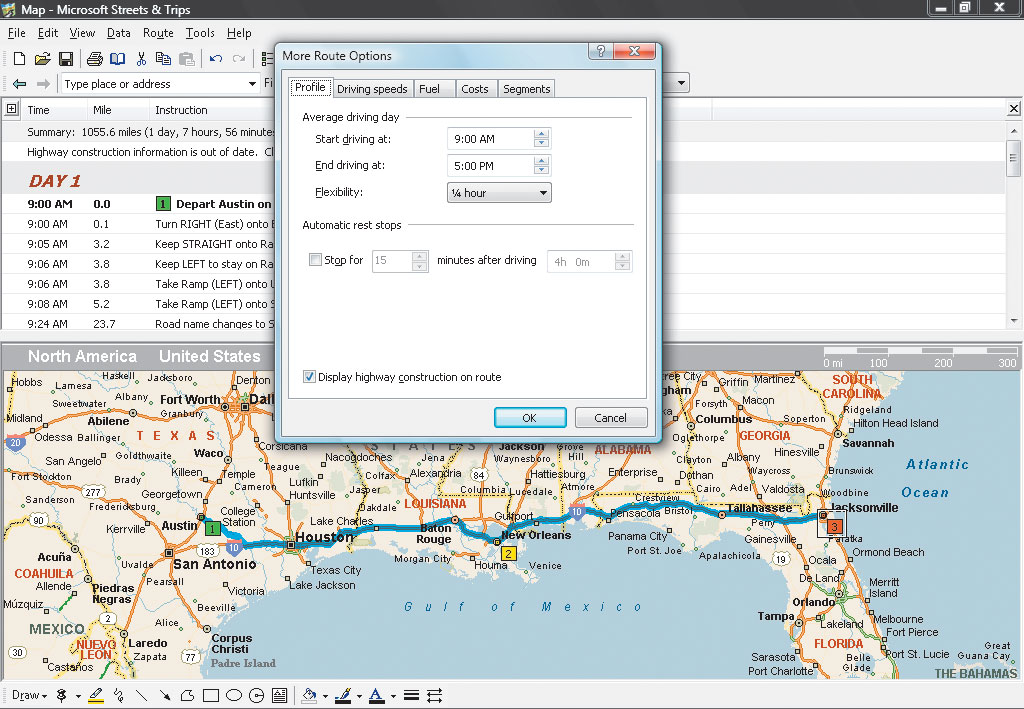Viewport: 1024px width, 709px height.
Task: Expand the Type place or address dropdown
Action: click(252, 84)
